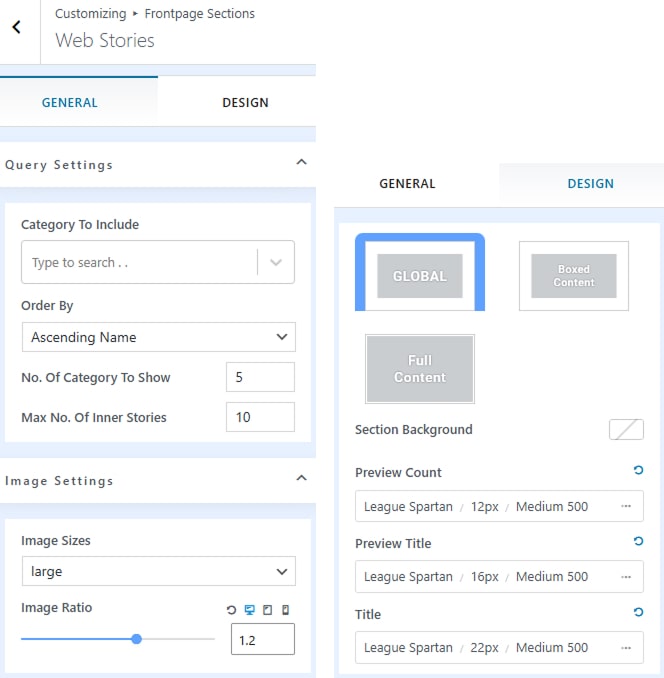Open the Section Background color picker
The width and height of the screenshot is (664, 678).
tap(626, 429)
